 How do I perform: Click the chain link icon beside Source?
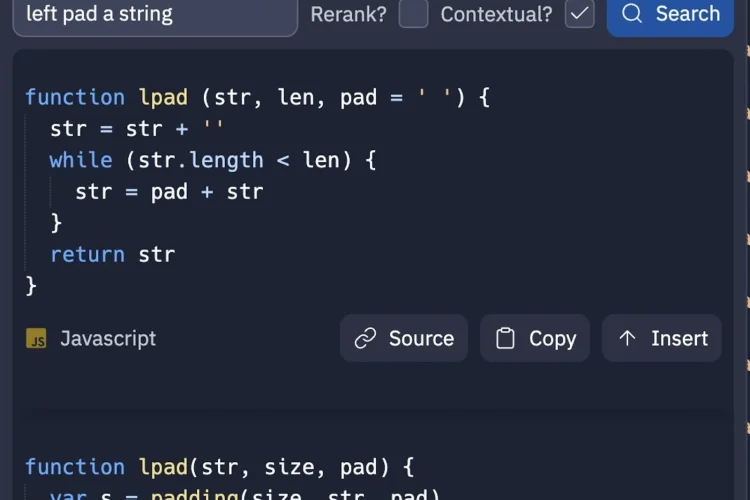click(366, 339)
